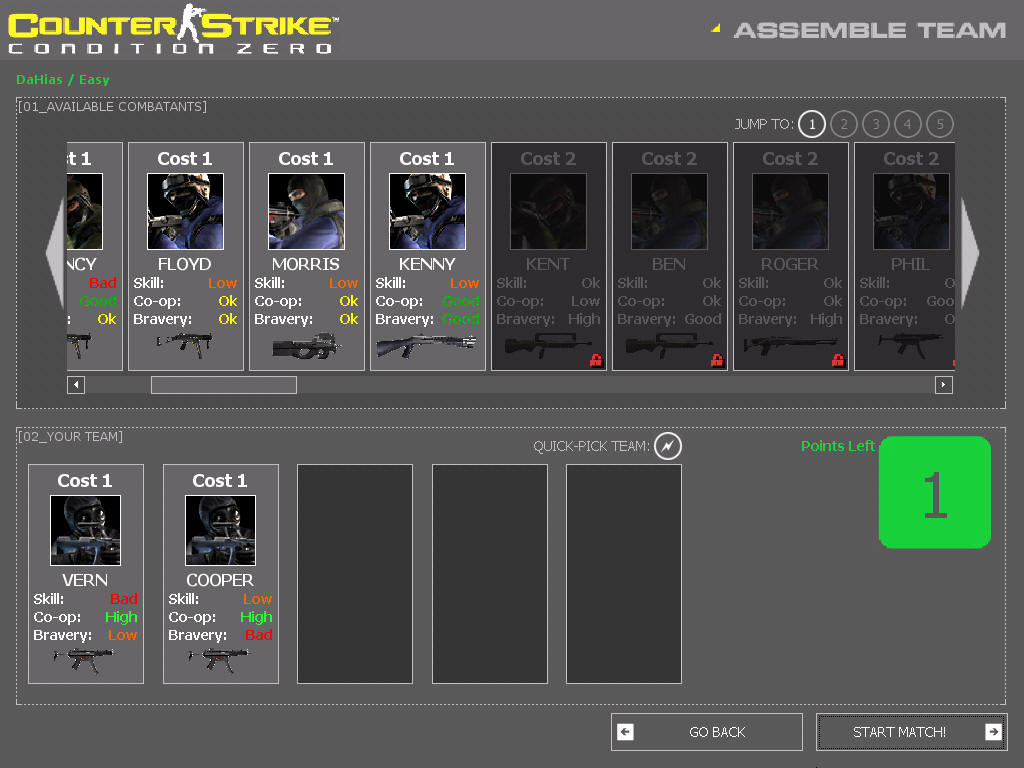Viewport: 1024px width, 768px height.
Task: Click Cooper's Co-op High rating
Action: pos(256,617)
